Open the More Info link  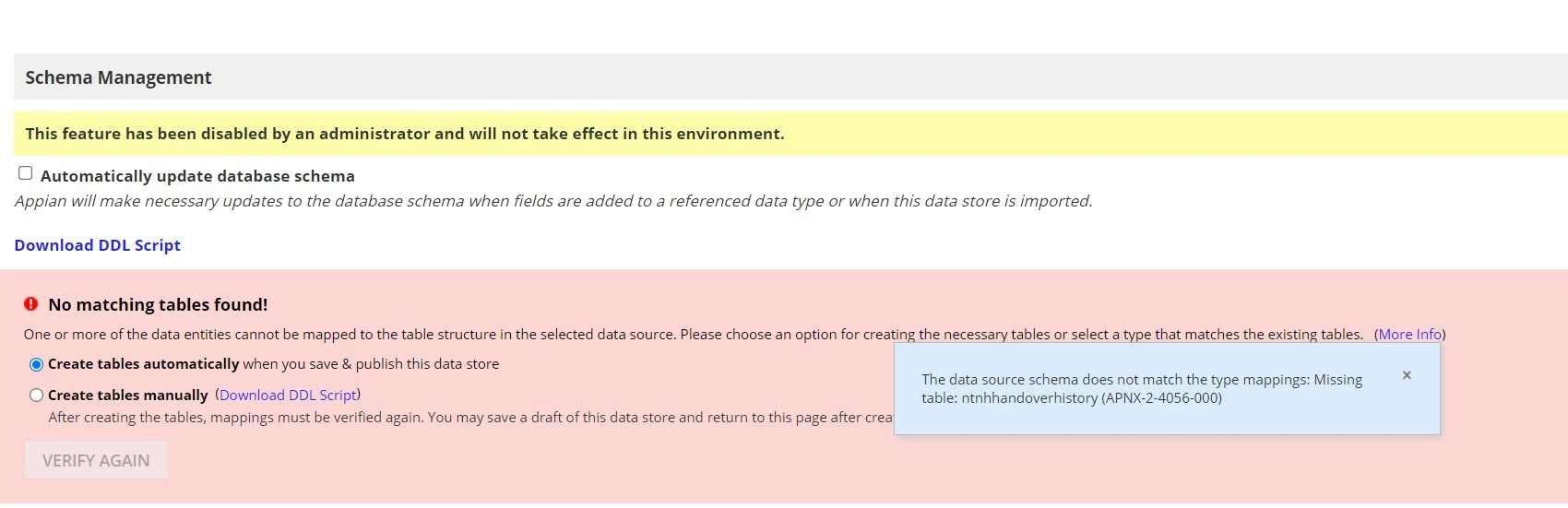coord(1409,335)
